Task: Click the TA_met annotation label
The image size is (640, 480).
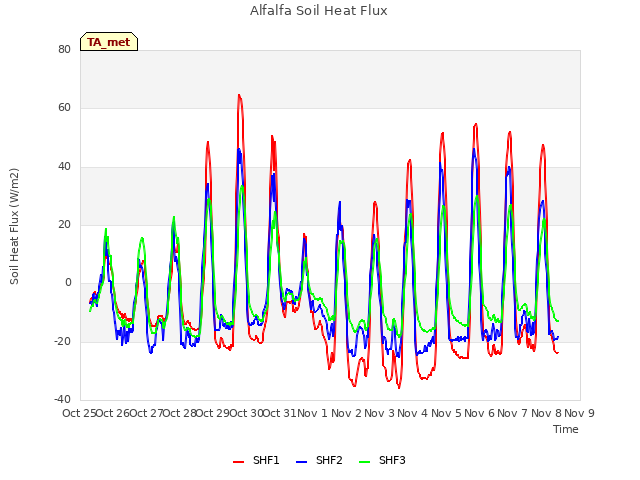Action: click(x=109, y=42)
